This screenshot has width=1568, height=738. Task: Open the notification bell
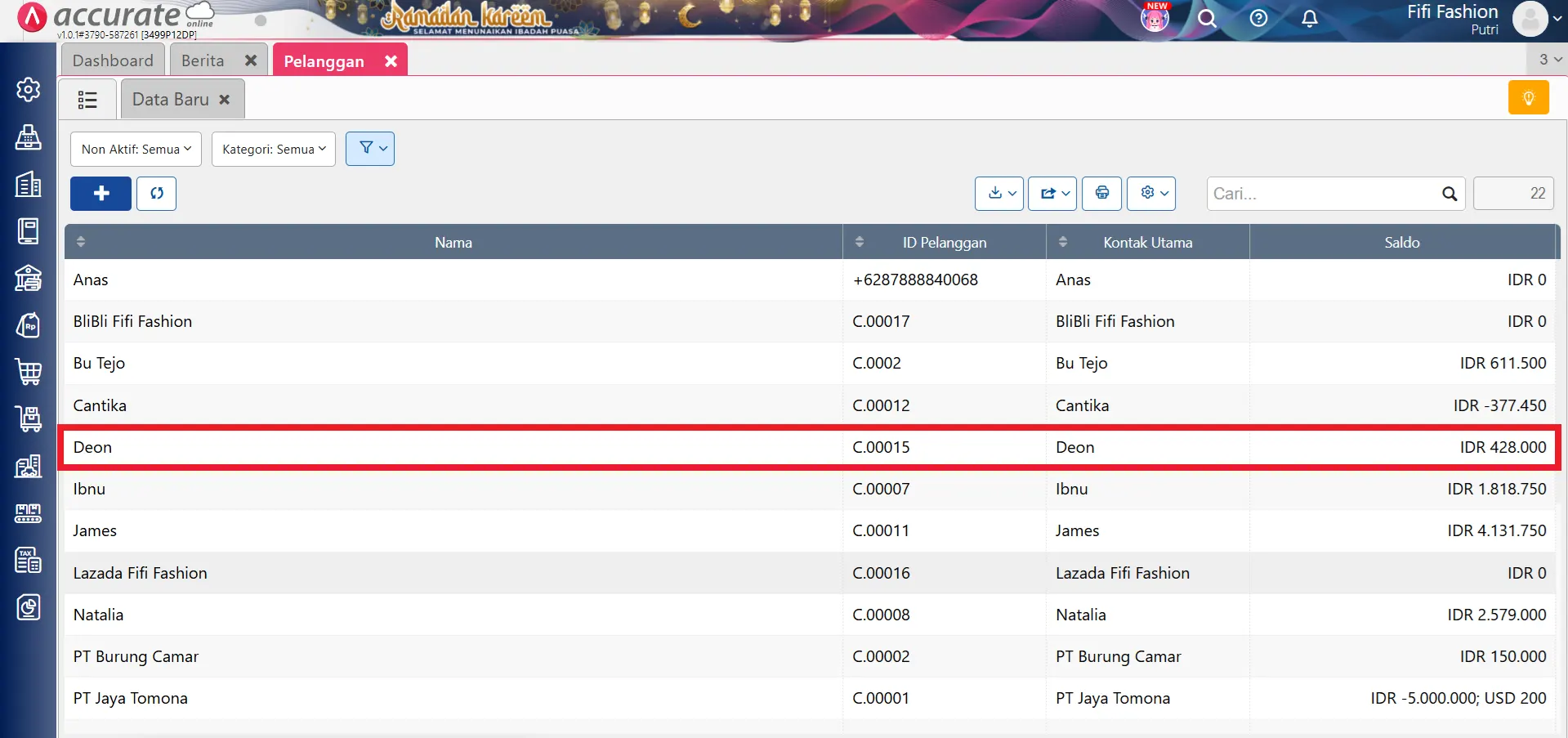[1309, 19]
